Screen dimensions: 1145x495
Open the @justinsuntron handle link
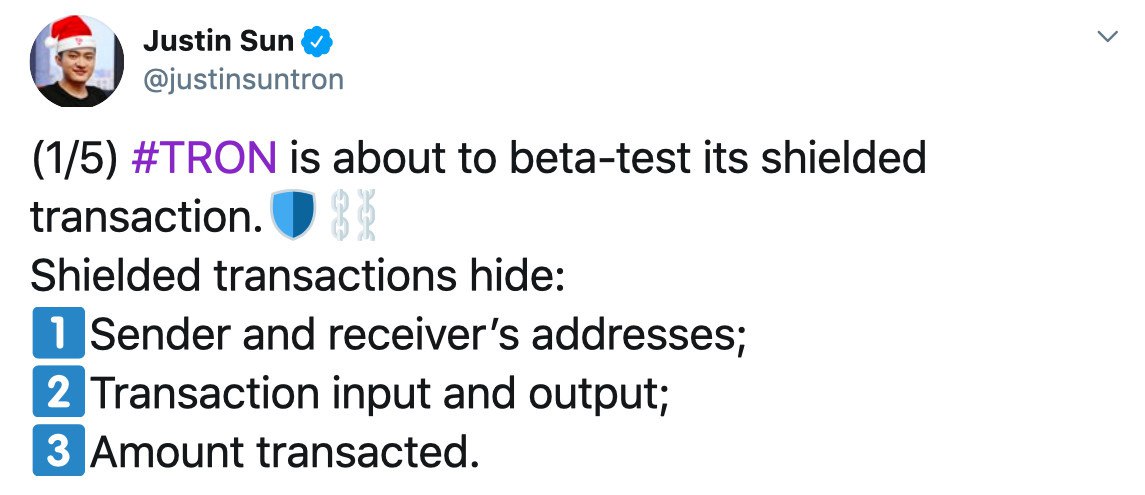tap(244, 80)
